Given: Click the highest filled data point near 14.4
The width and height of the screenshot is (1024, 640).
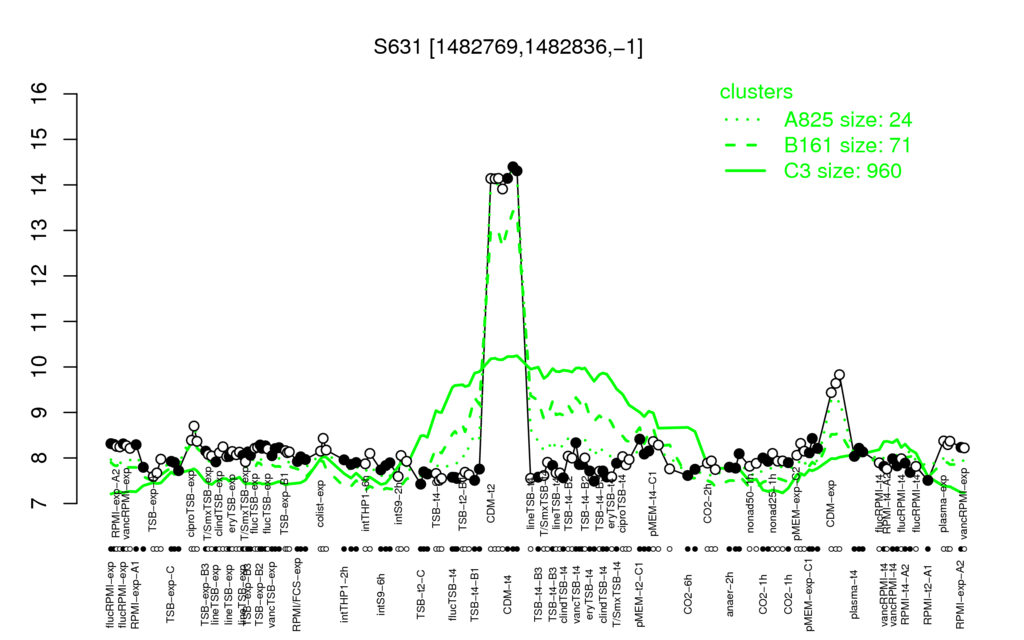Looking at the screenshot, I should pyautogui.click(x=513, y=167).
